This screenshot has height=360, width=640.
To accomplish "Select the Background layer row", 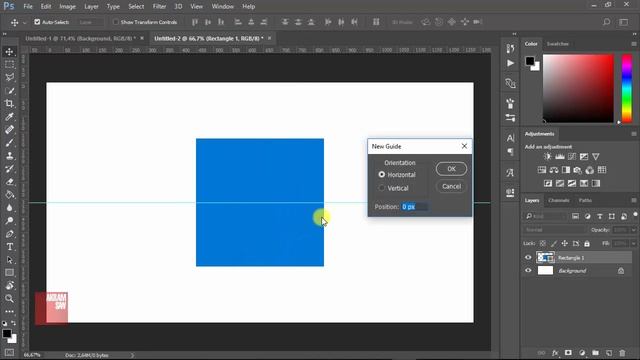I will (x=577, y=271).
